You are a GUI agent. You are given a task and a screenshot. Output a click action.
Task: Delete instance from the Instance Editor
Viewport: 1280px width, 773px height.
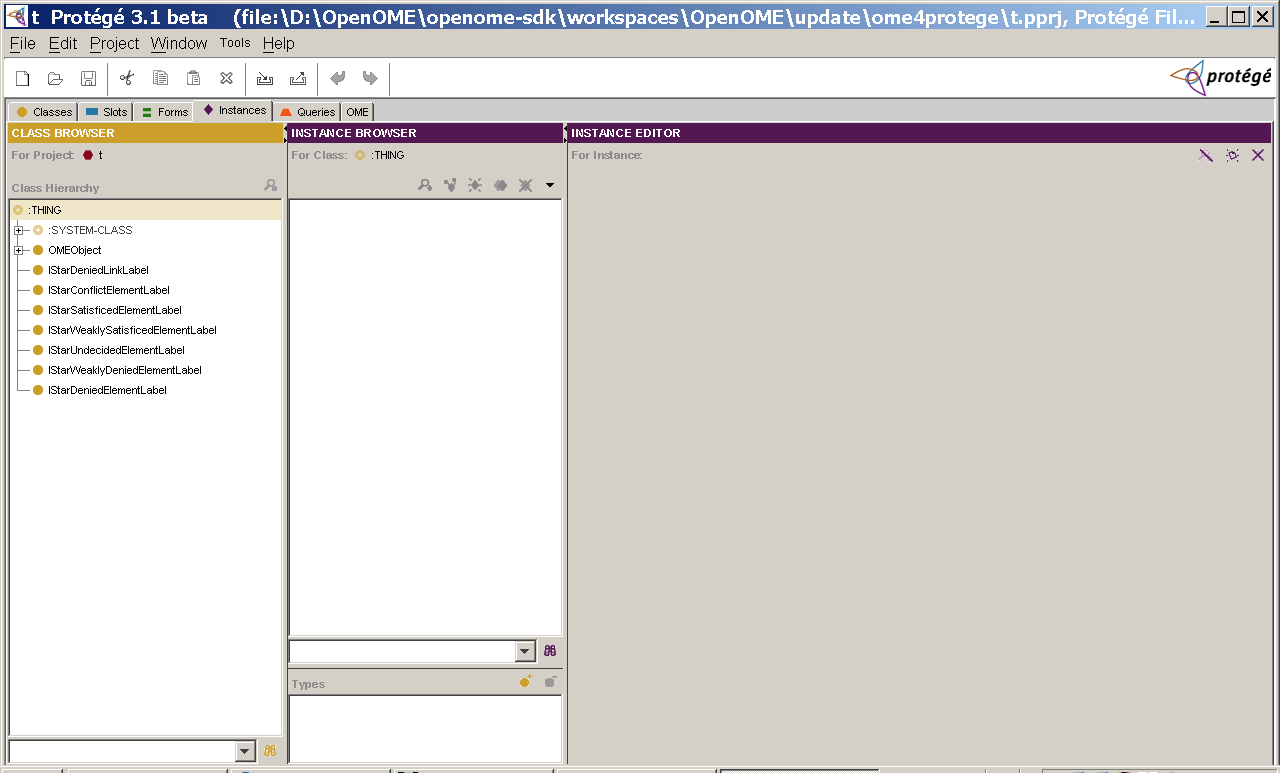[1258, 155]
